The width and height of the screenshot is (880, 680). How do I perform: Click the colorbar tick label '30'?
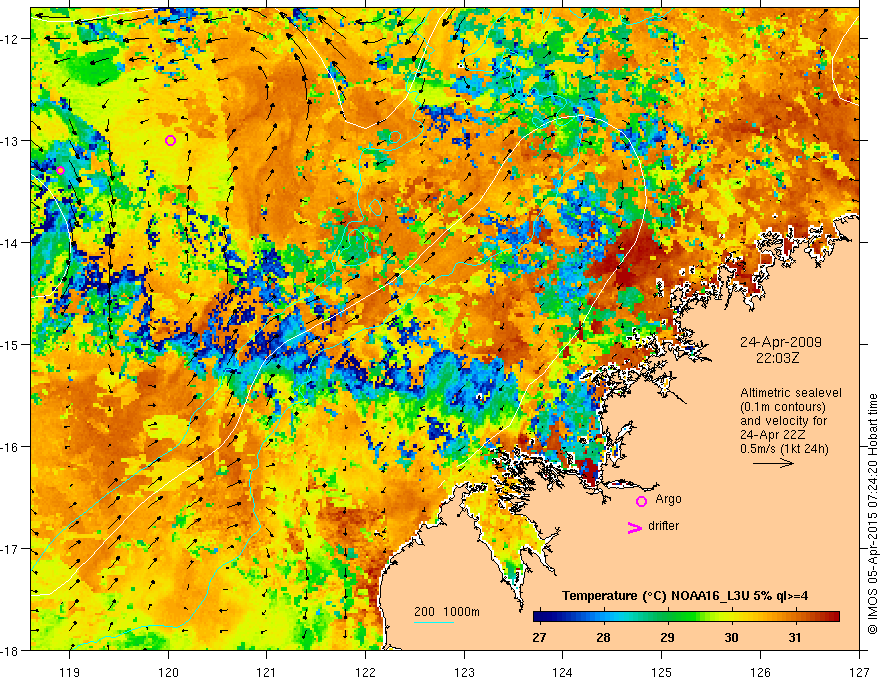[731, 638]
